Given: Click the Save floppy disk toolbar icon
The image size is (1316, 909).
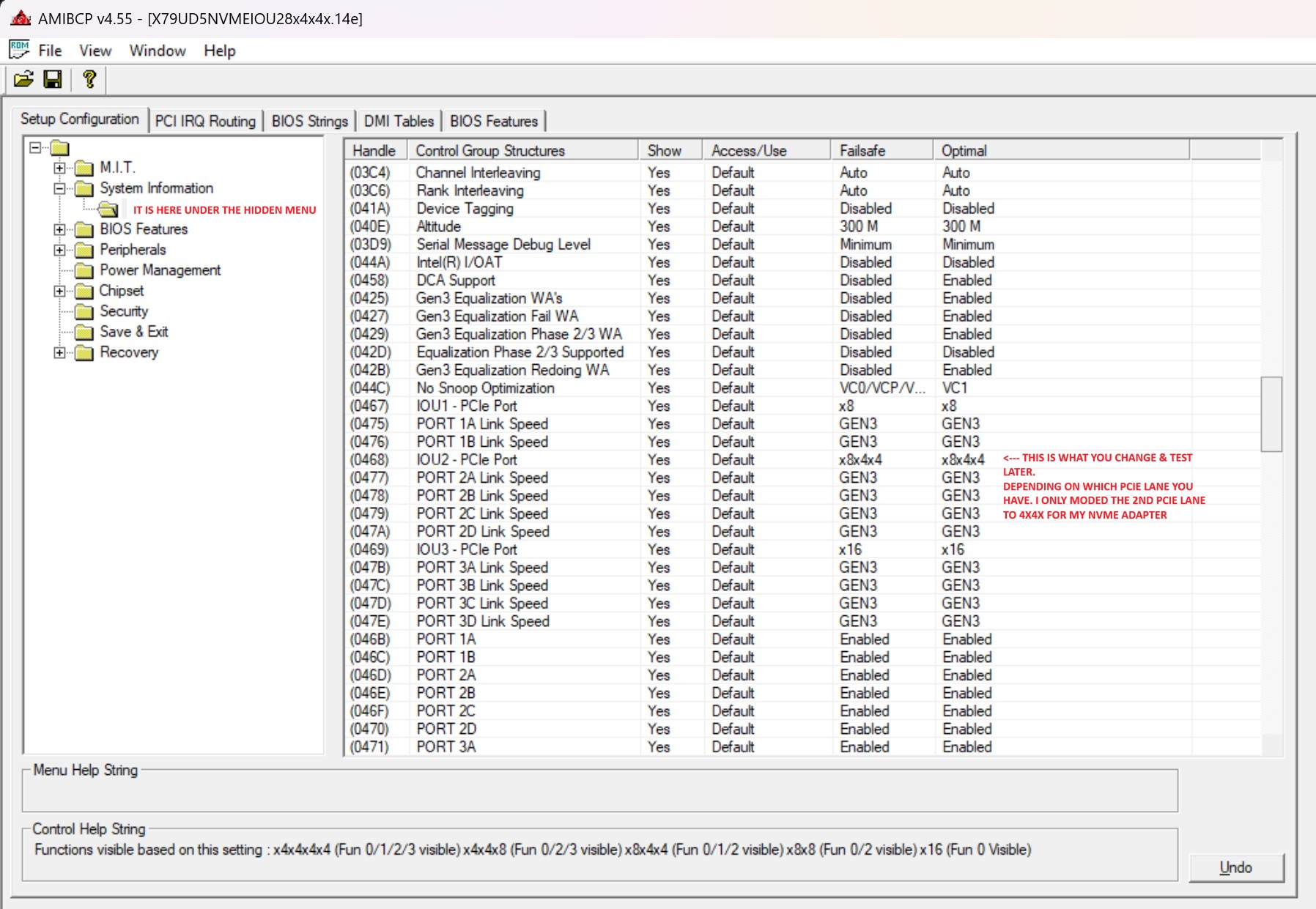Looking at the screenshot, I should (x=53, y=79).
